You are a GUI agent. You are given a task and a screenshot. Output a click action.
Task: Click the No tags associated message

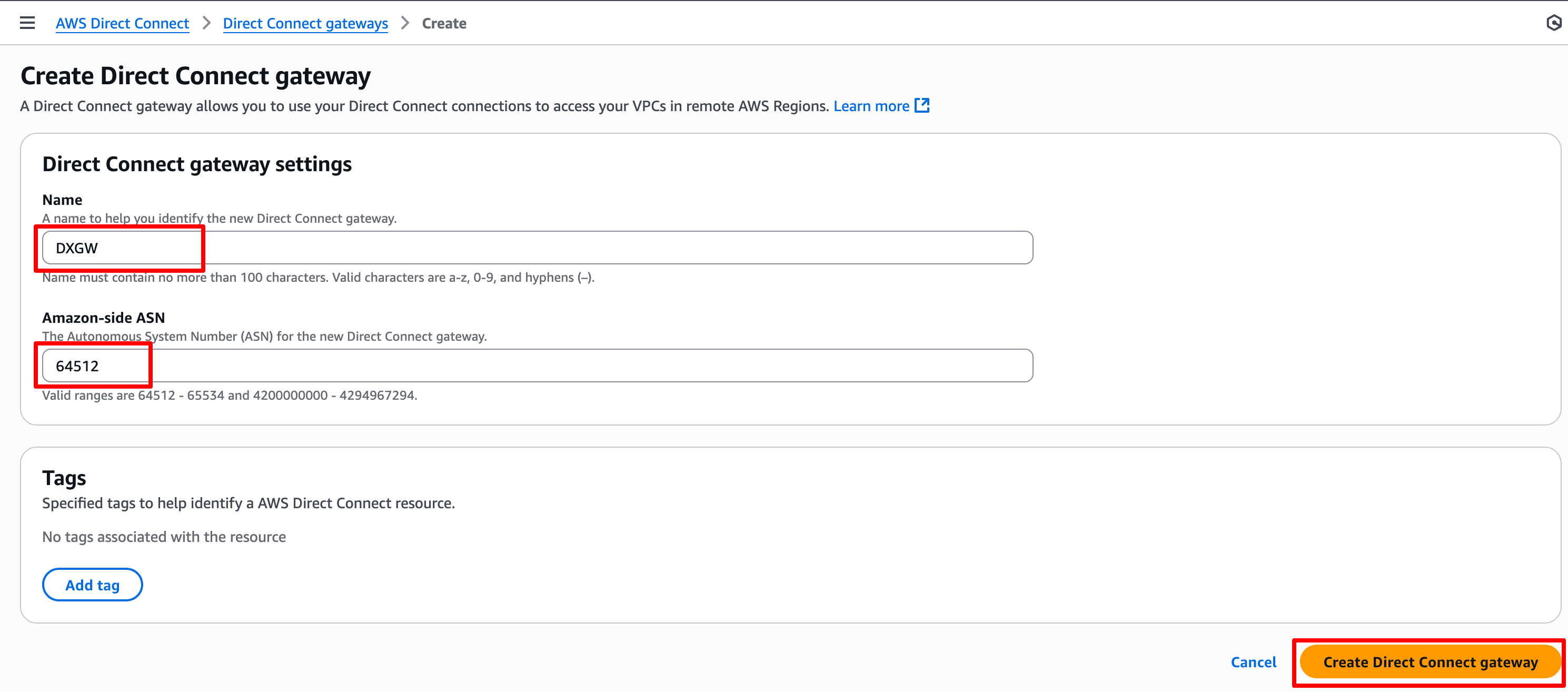coord(164,537)
